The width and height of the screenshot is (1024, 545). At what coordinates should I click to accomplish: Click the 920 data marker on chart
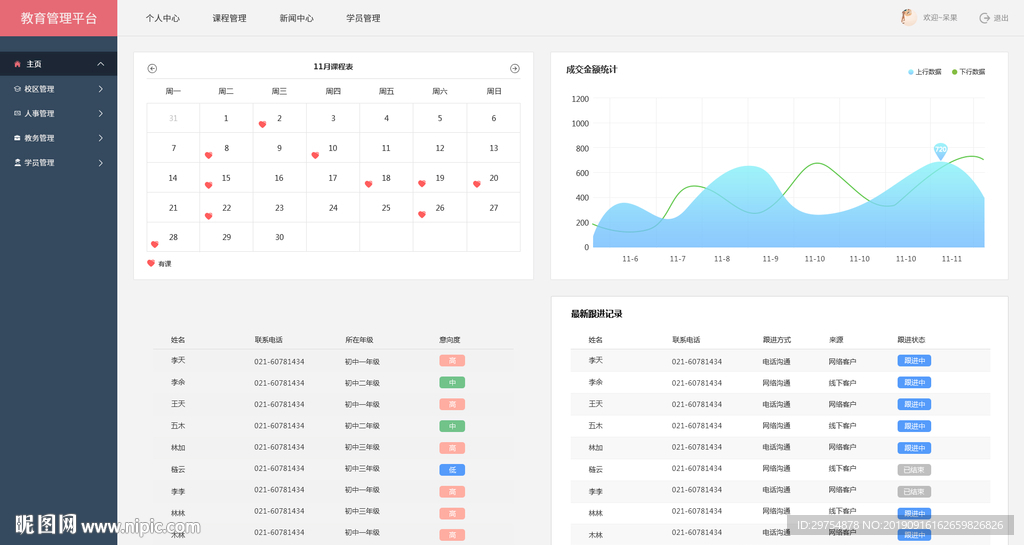pos(940,150)
